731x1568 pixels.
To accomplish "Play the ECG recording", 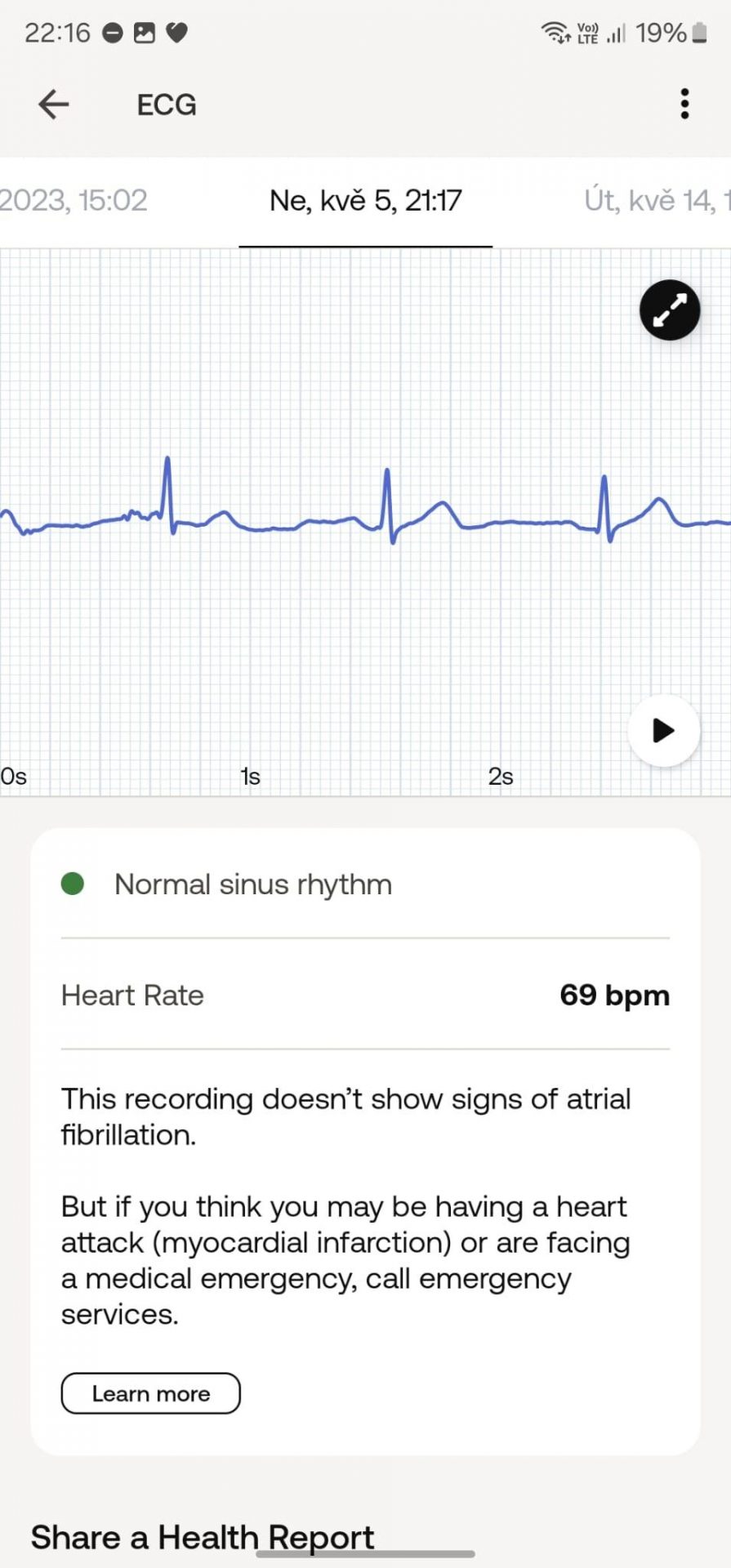I will 664,730.
